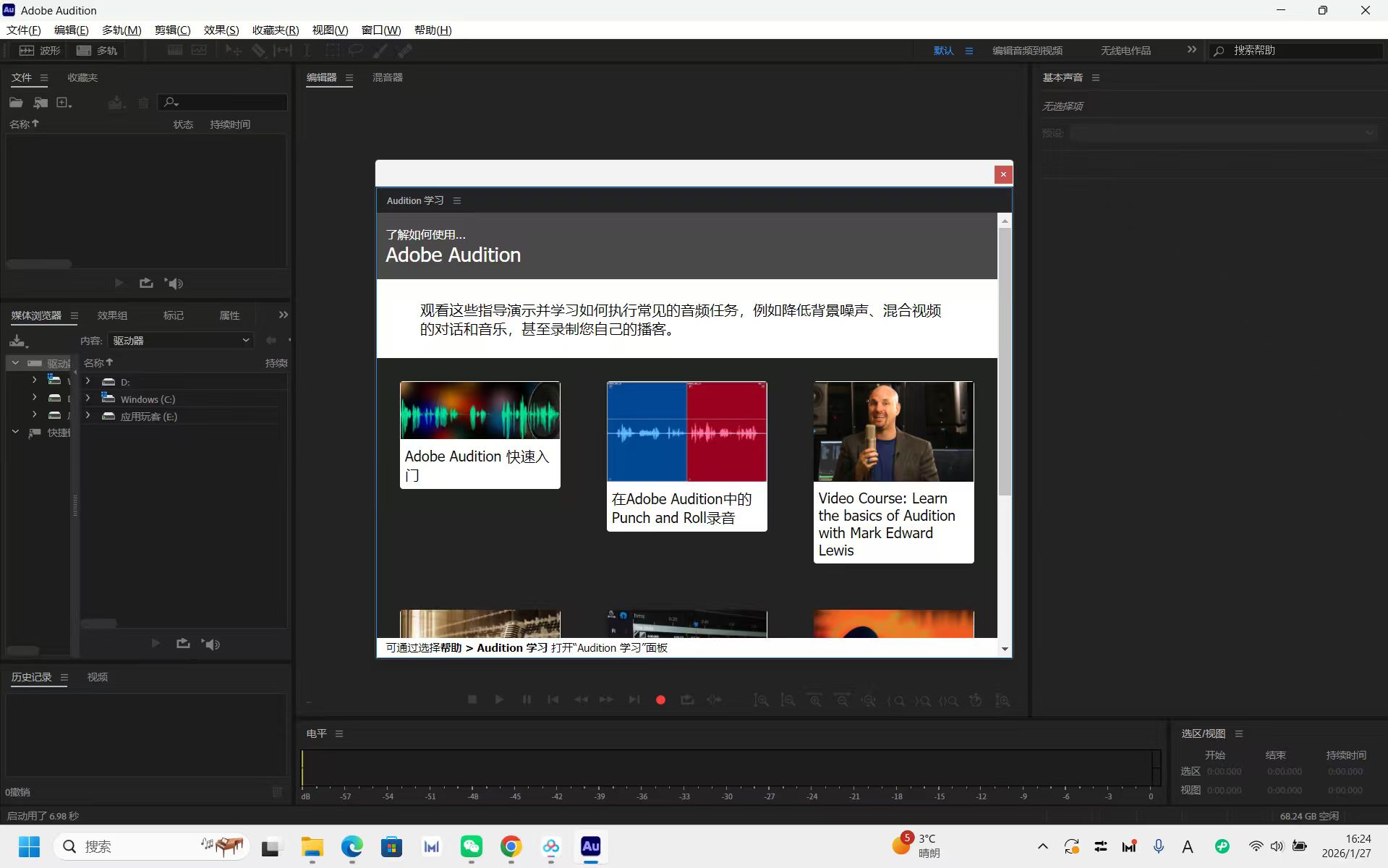Open file icon in Files panel
1388x868 pixels.
(16, 103)
